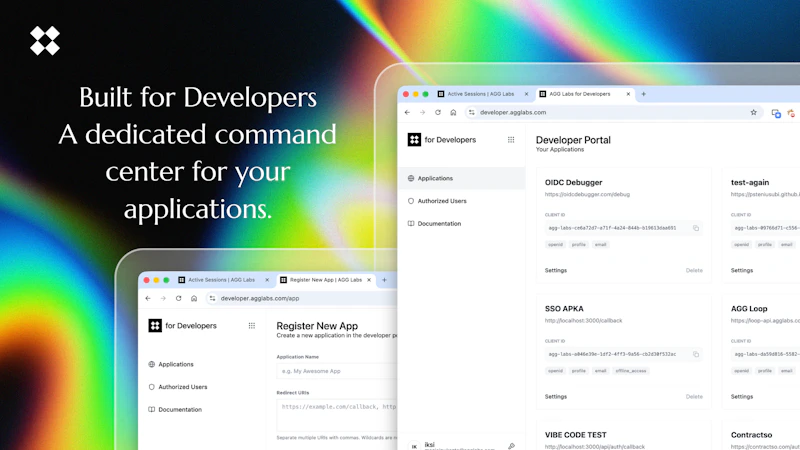
Task: Open Settings for test-again app
Action: point(742,270)
